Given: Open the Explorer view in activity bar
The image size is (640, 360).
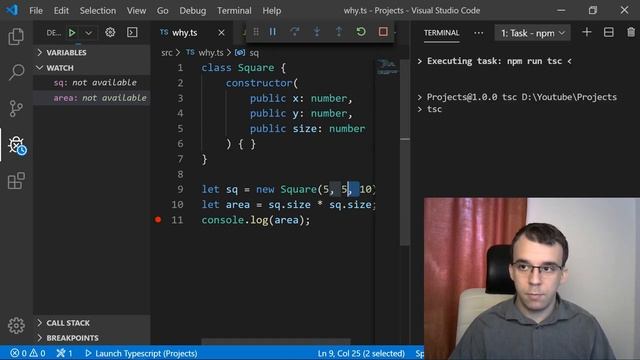Looking at the screenshot, I should (x=16, y=36).
